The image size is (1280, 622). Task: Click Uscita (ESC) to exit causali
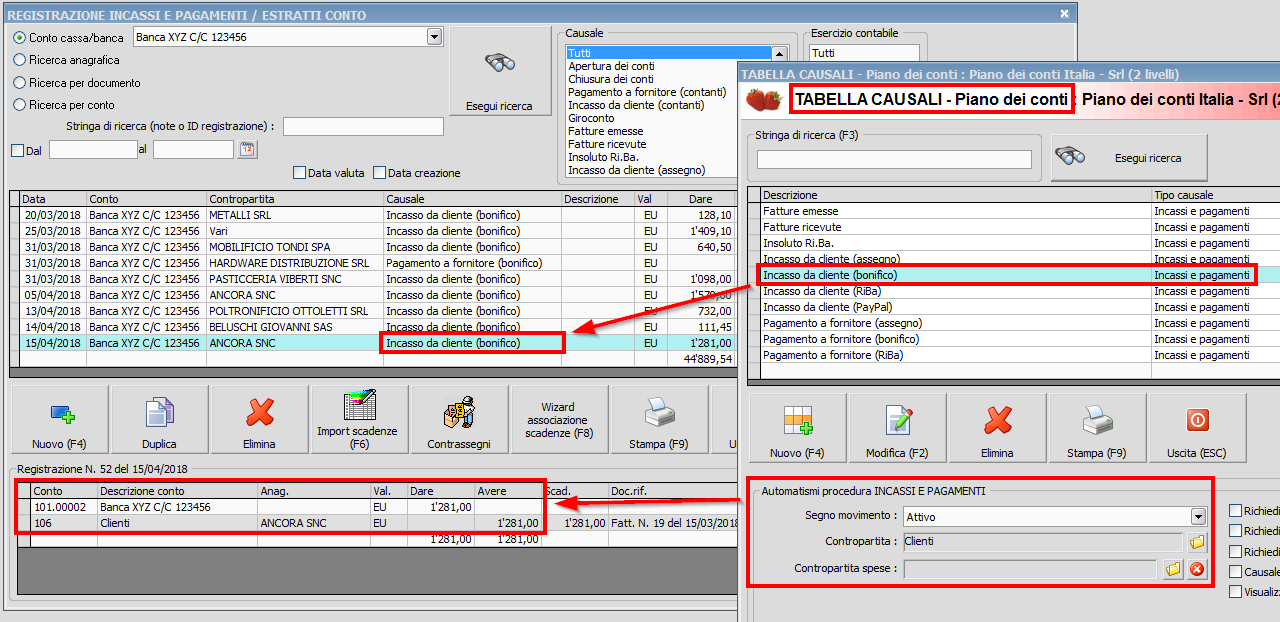(x=1197, y=428)
